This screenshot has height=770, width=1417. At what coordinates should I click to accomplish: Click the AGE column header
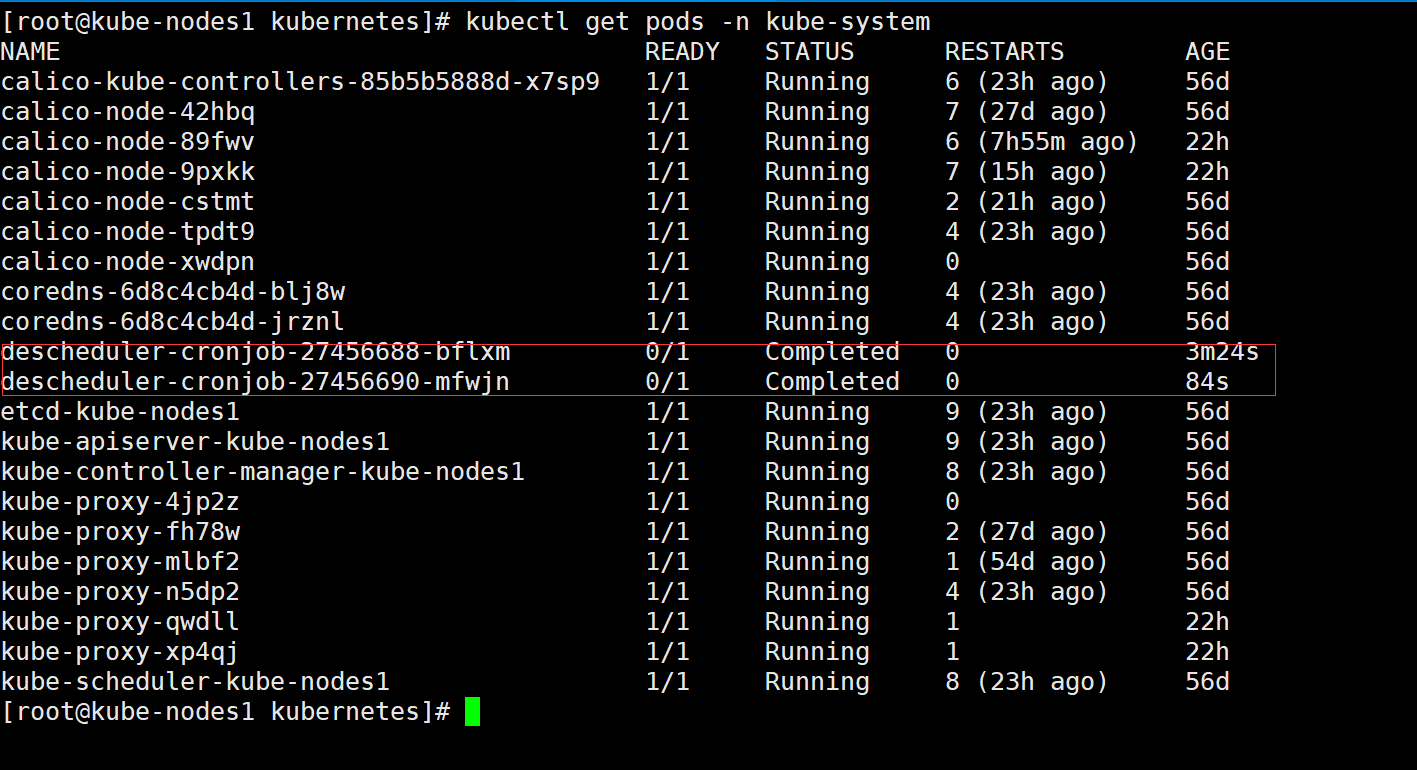(x=1208, y=52)
